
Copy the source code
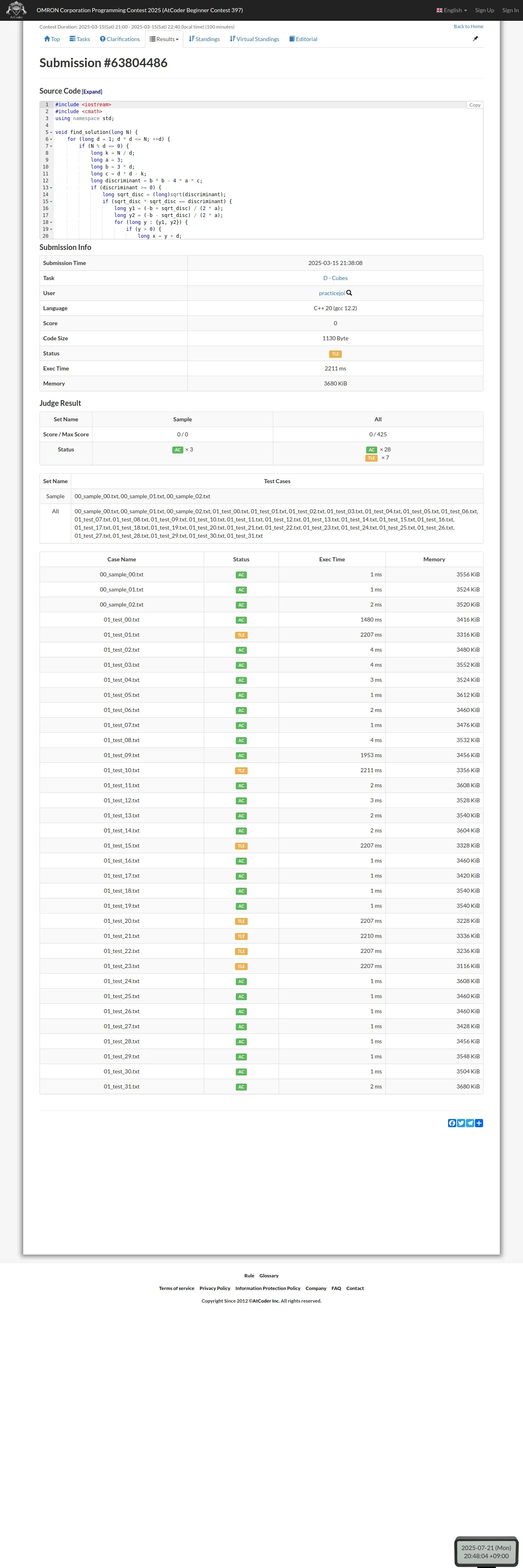click(474, 105)
